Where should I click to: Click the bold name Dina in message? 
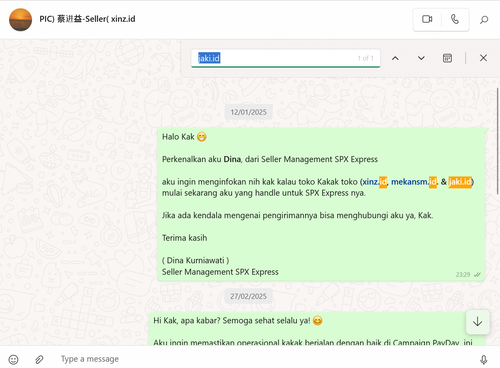click(x=232, y=159)
